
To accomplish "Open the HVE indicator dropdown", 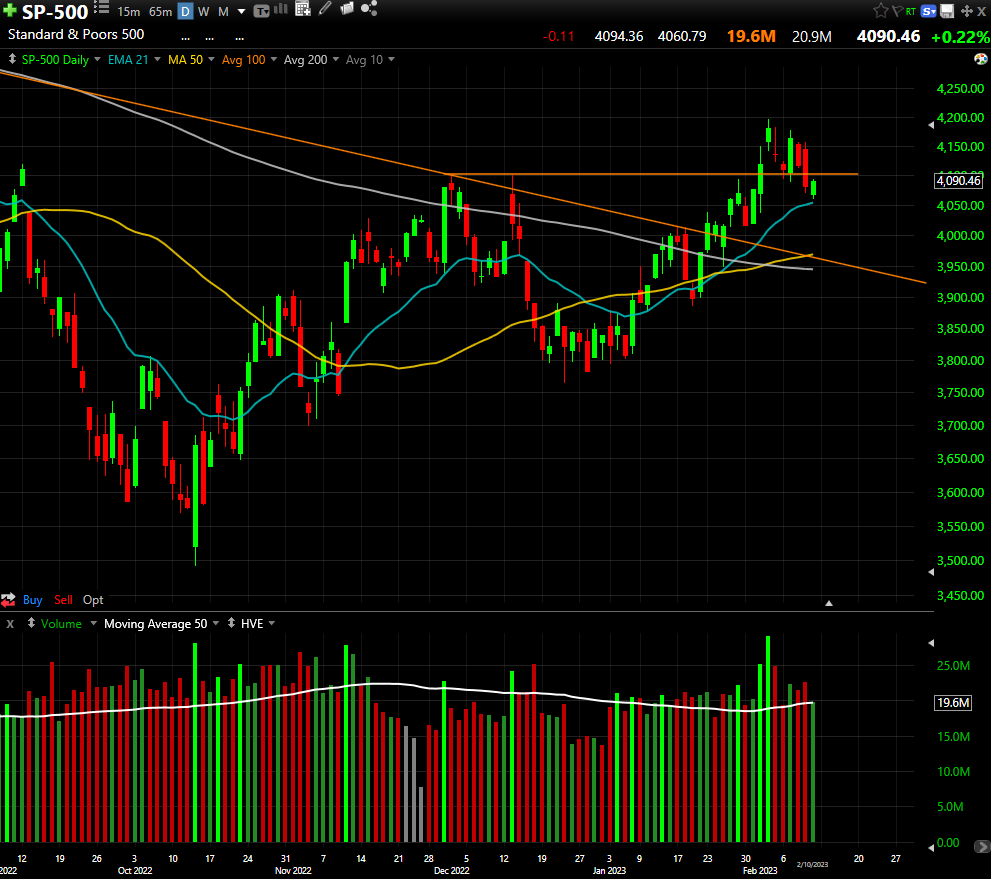I will (x=272, y=623).
